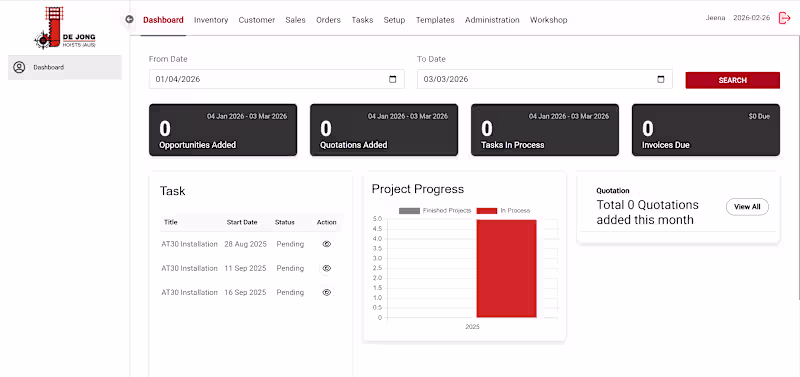Image resolution: width=800 pixels, height=377 pixels.
Task: Click Pending status in 11 Sep 2025 row
Action: [x=290, y=268]
